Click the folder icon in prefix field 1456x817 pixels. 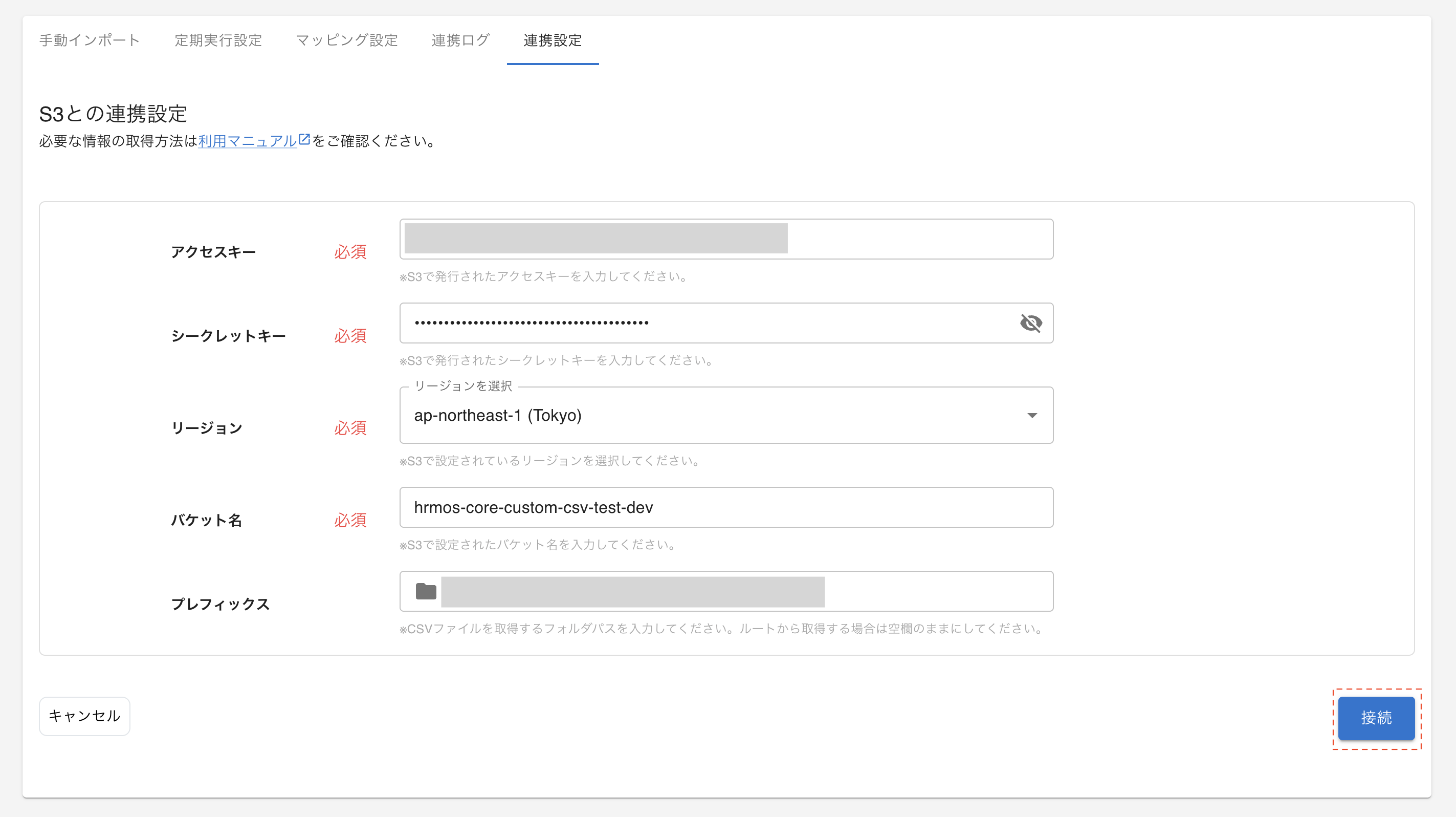click(x=426, y=591)
